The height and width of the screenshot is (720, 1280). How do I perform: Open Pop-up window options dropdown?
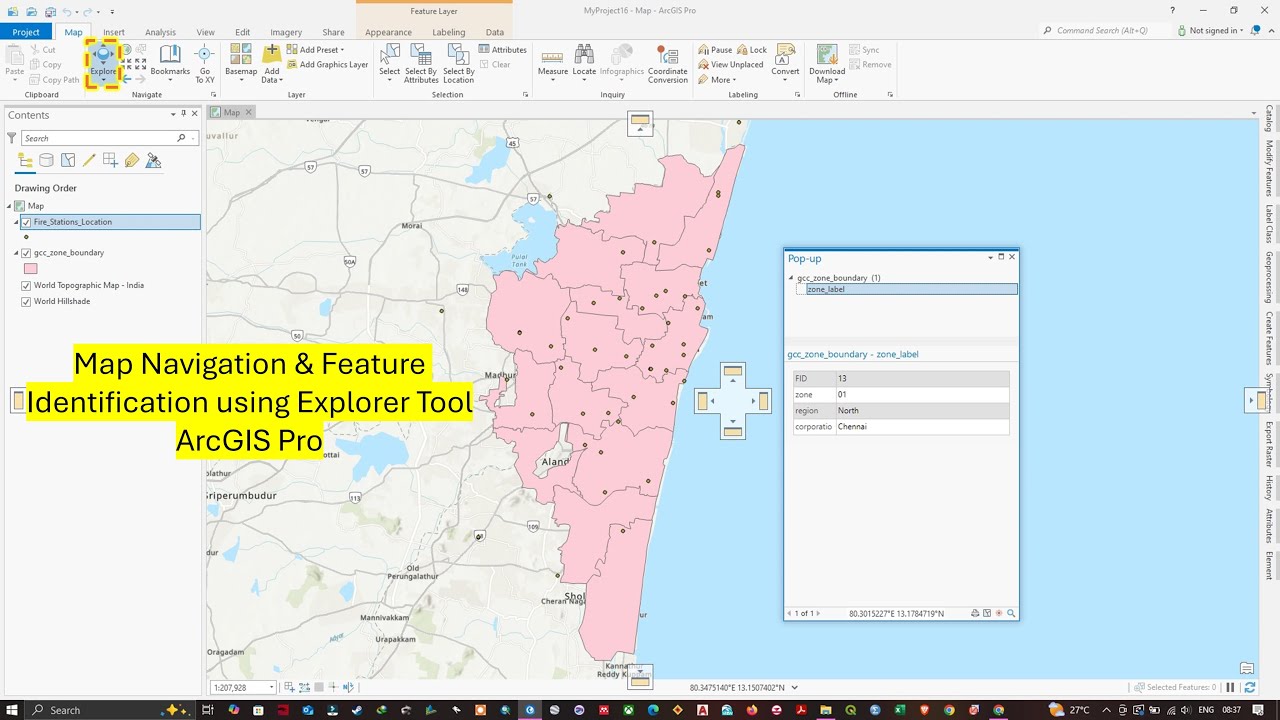click(990, 257)
